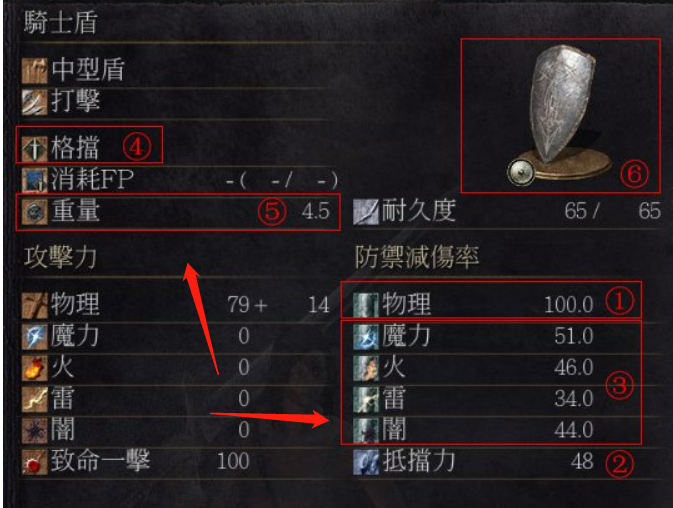This screenshot has height=508, width=673.
Task: Click the 攻擊力 section heading
Action: pos(61,257)
